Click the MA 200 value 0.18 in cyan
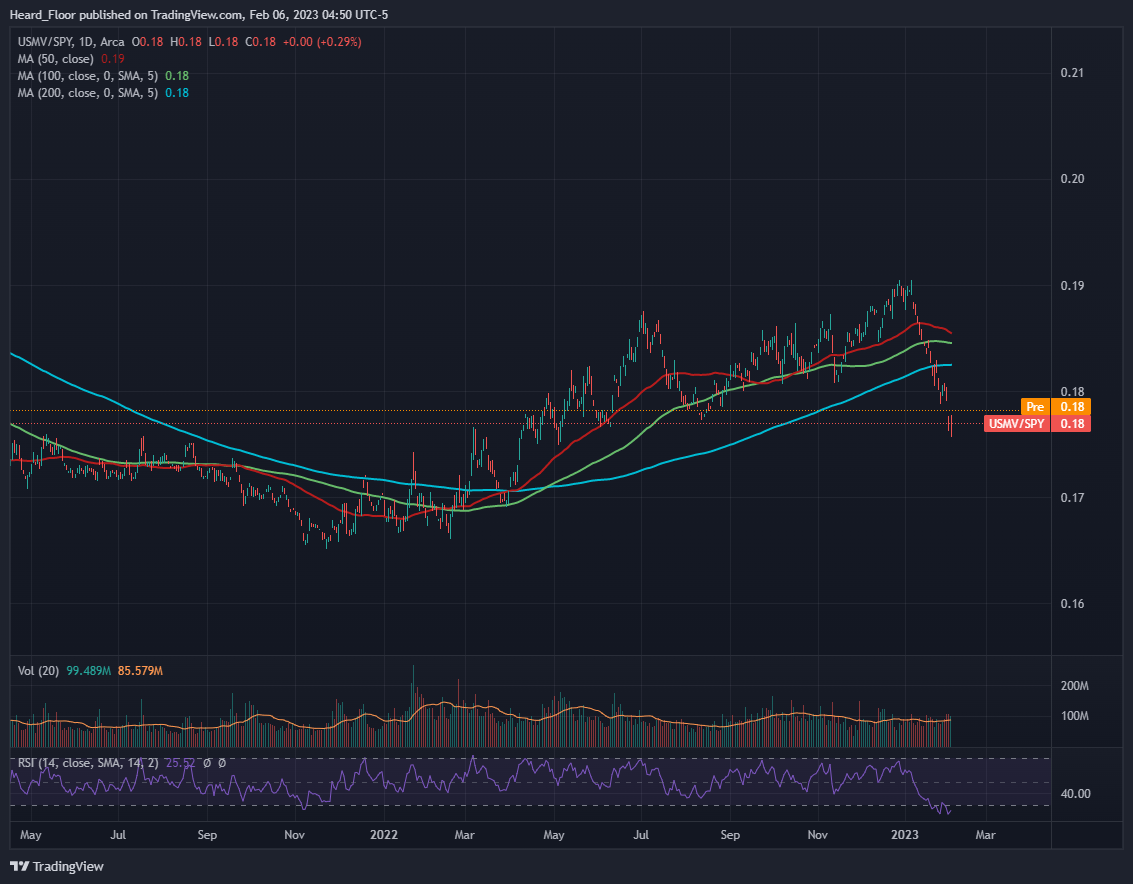The height and width of the screenshot is (884, 1133). (x=177, y=93)
